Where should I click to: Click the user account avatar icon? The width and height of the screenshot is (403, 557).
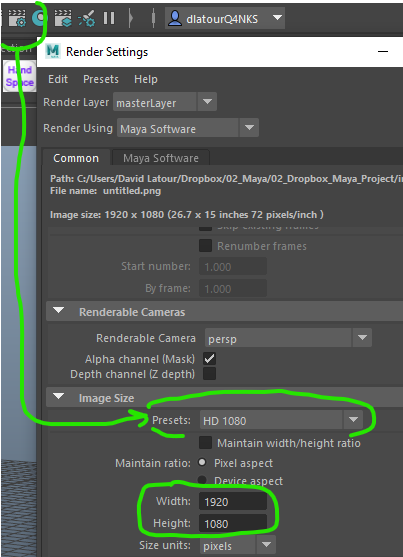pos(174,18)
